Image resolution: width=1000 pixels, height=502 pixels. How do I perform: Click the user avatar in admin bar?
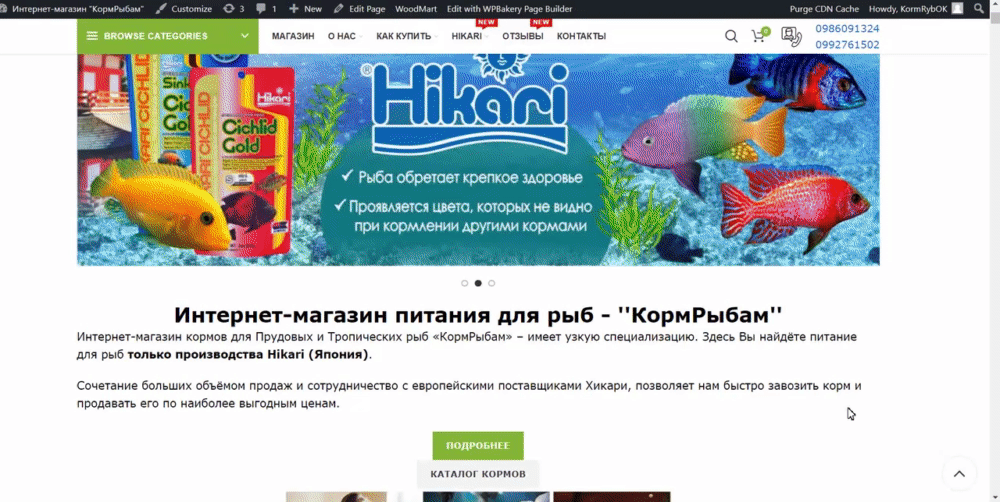(957, 9)
